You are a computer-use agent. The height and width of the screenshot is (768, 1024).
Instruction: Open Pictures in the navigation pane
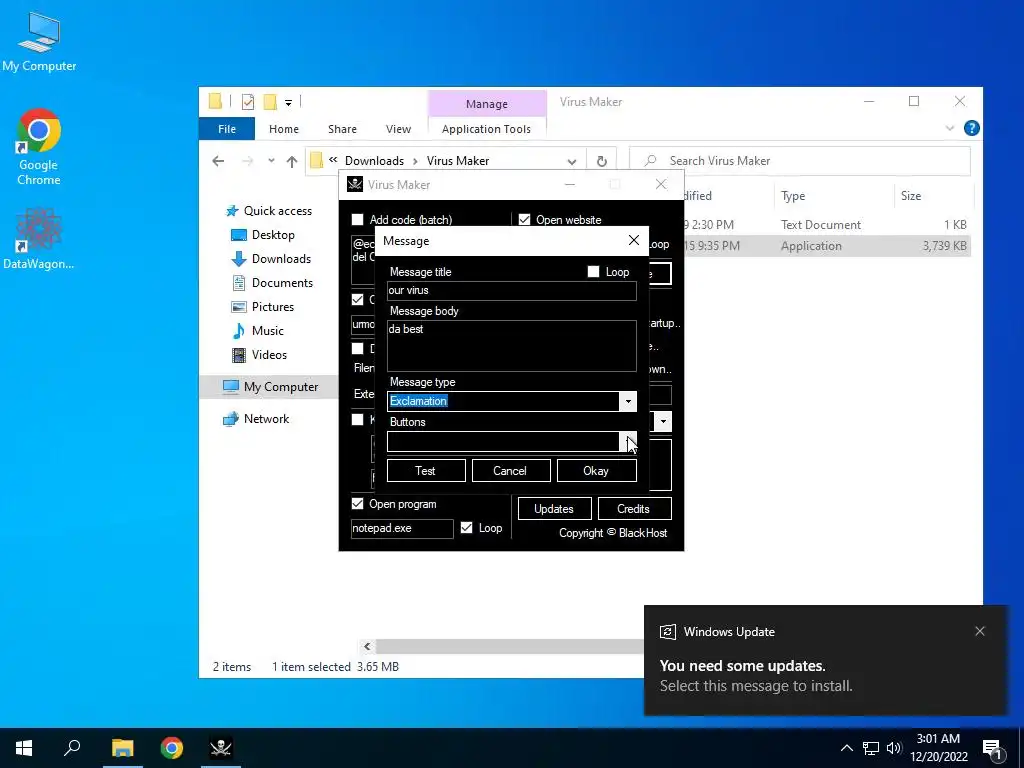point(272,307)
